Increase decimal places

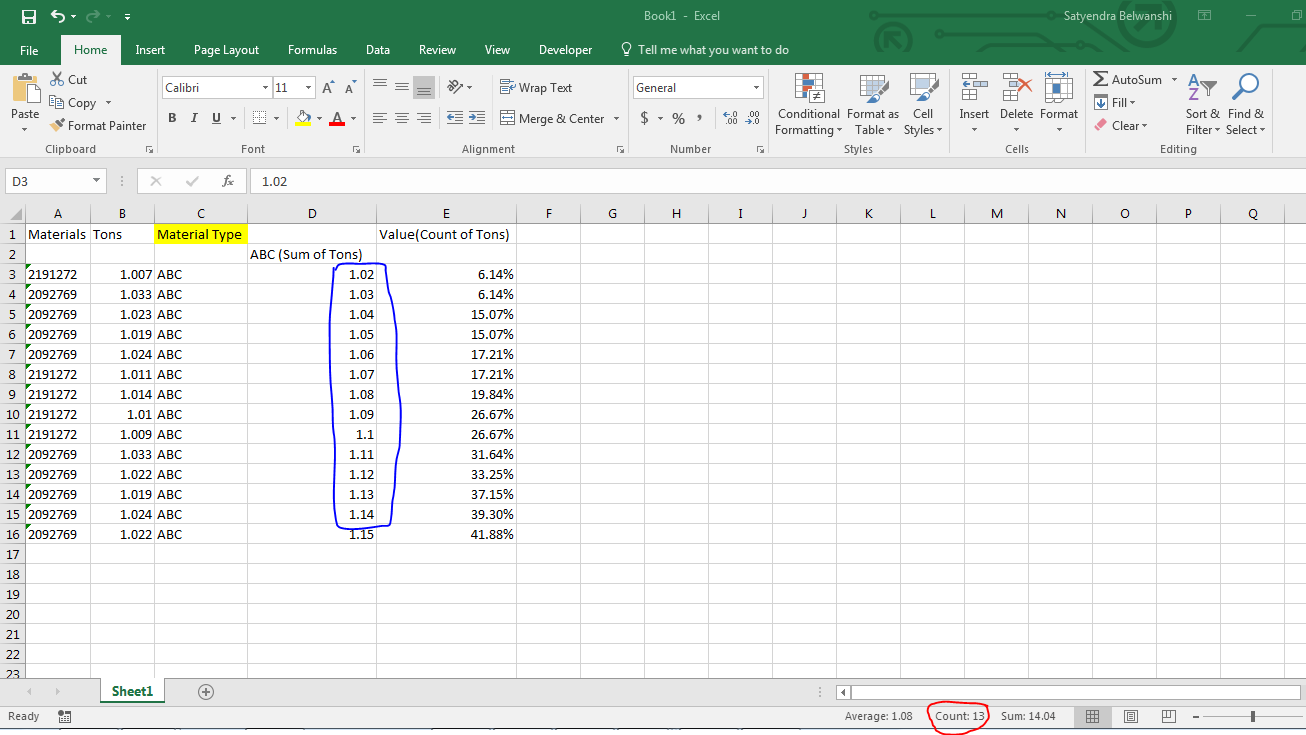pos(729,118)
